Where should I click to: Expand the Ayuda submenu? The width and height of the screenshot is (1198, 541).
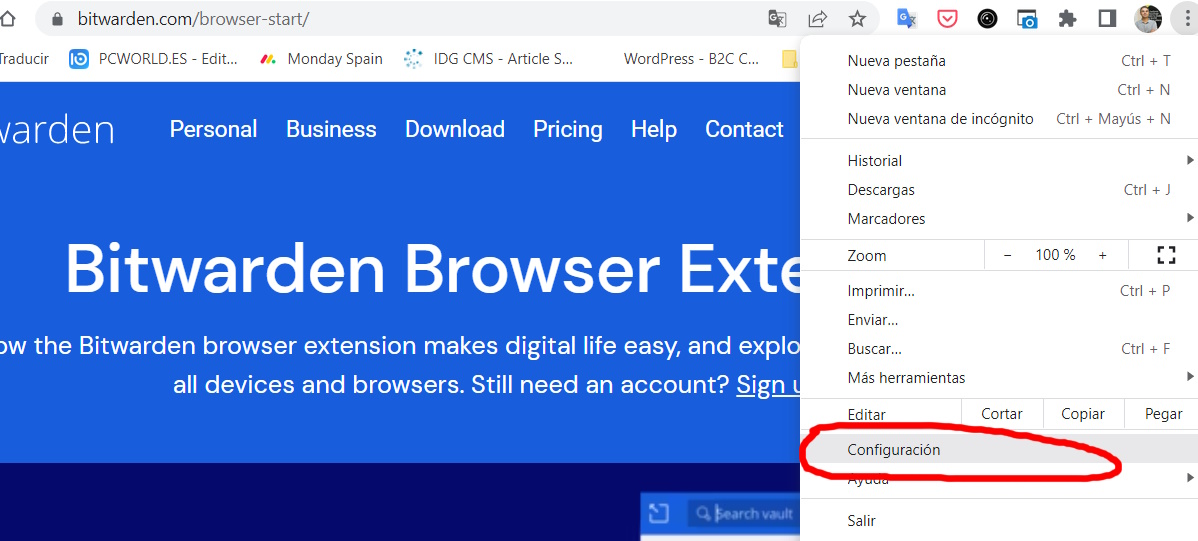tap(999, 479)
